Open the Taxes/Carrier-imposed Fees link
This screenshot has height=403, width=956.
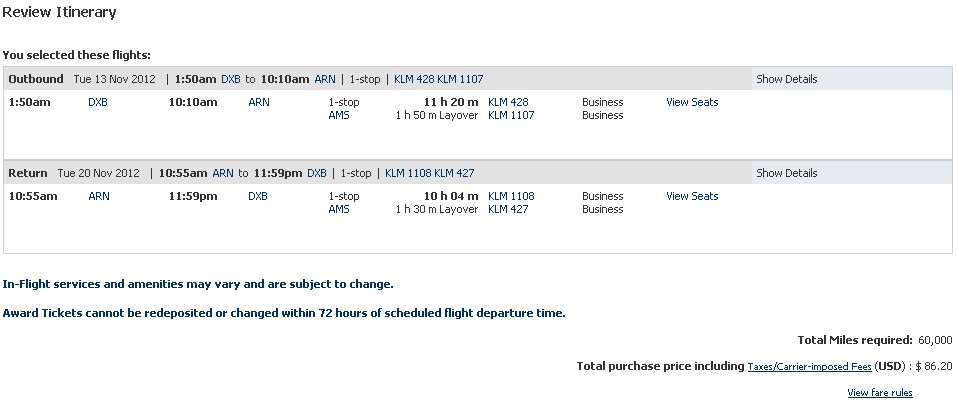[809, 367]
